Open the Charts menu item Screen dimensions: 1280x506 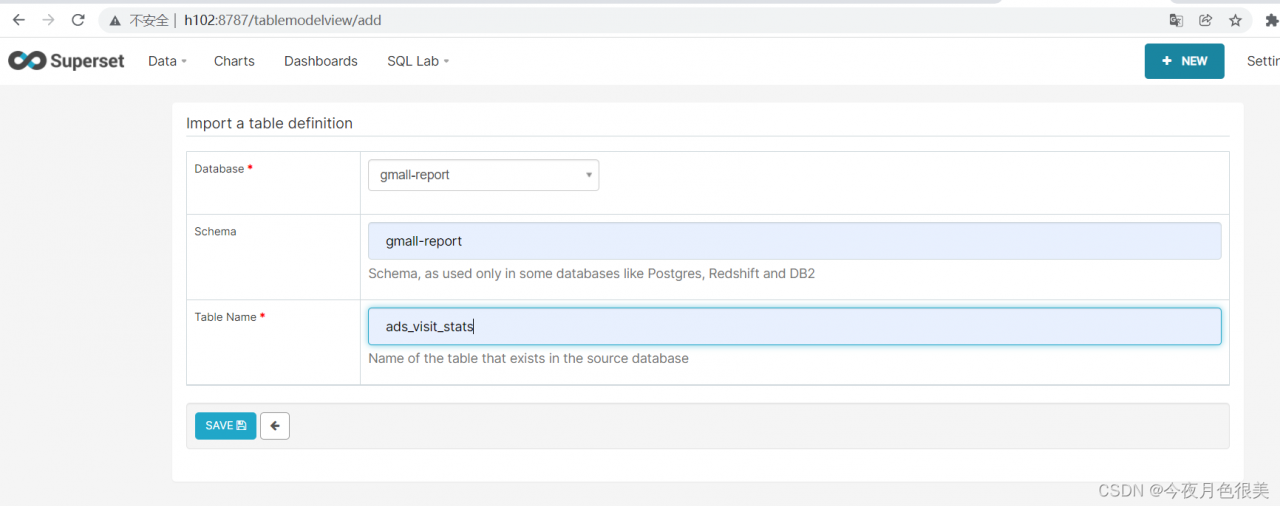coord(234,61)
